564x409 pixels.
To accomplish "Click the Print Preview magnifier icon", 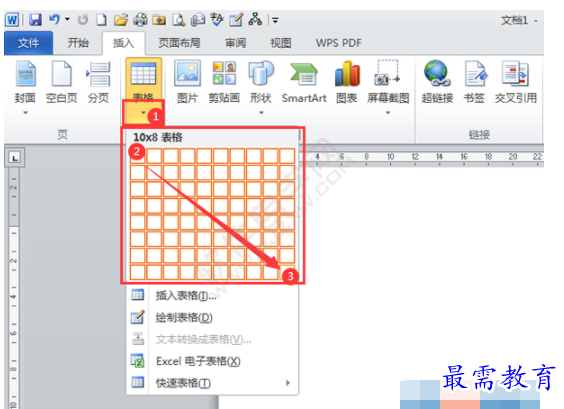I will pyautogui.click(x=178, y=20).
